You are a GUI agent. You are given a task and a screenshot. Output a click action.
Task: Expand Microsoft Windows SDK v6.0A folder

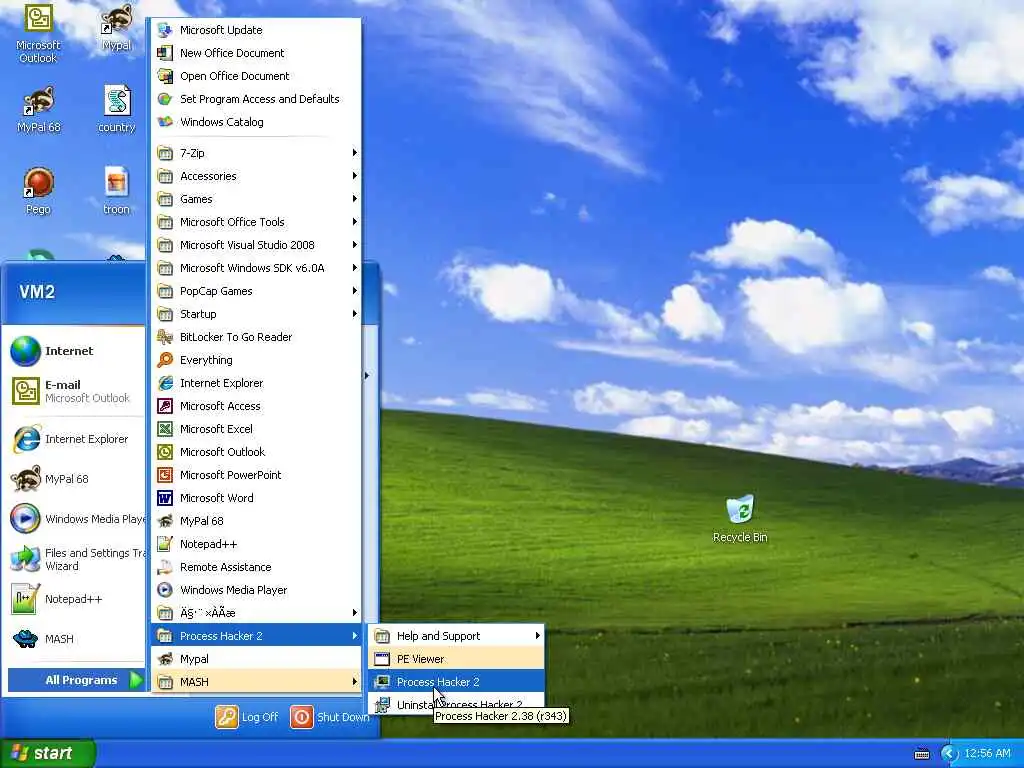[256, 268]
